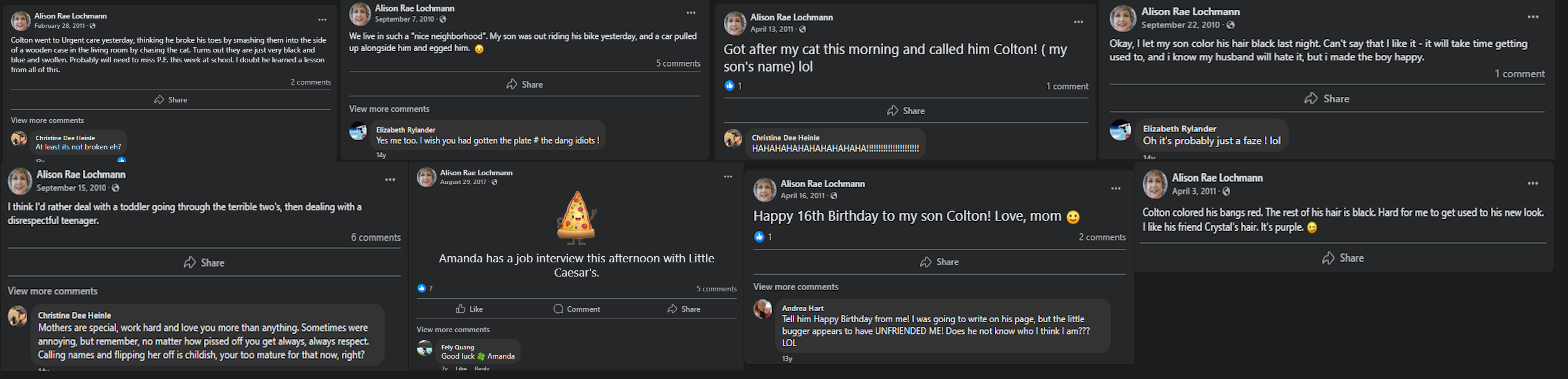This screenshot has height=379, width=1568.
Task: Expand View more comments on September 15, 2010 post
Action: tap(52, 291)
